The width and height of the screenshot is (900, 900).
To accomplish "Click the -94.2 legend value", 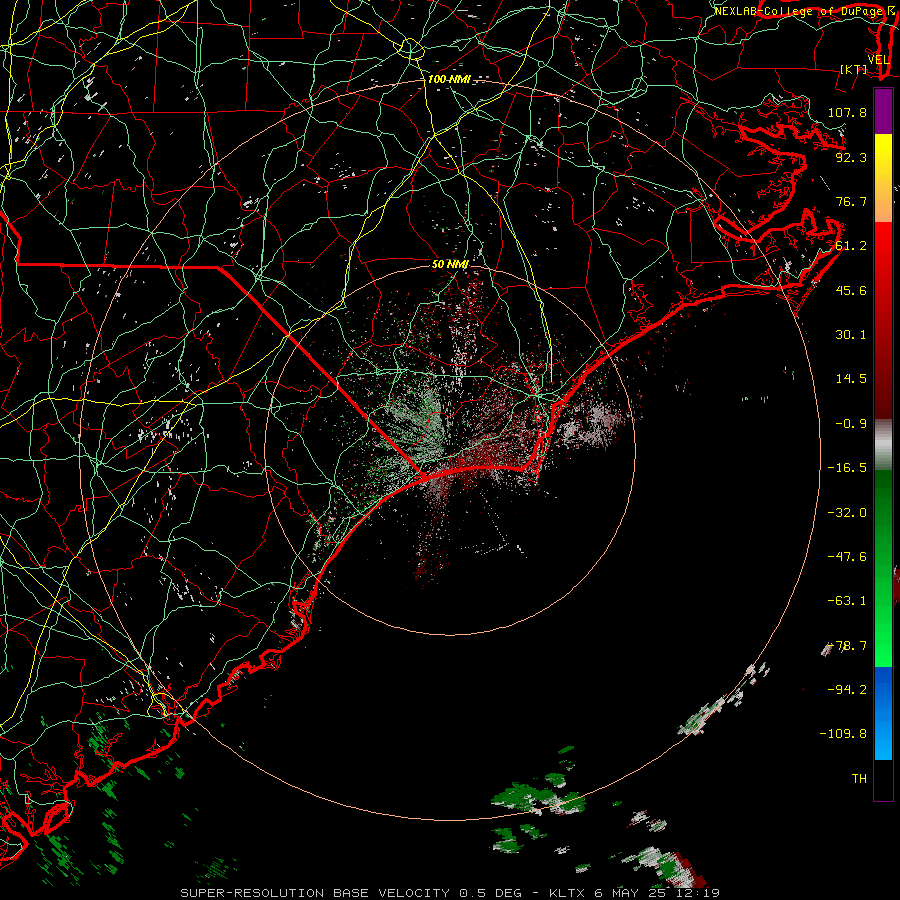I will (x=847, y=689).
